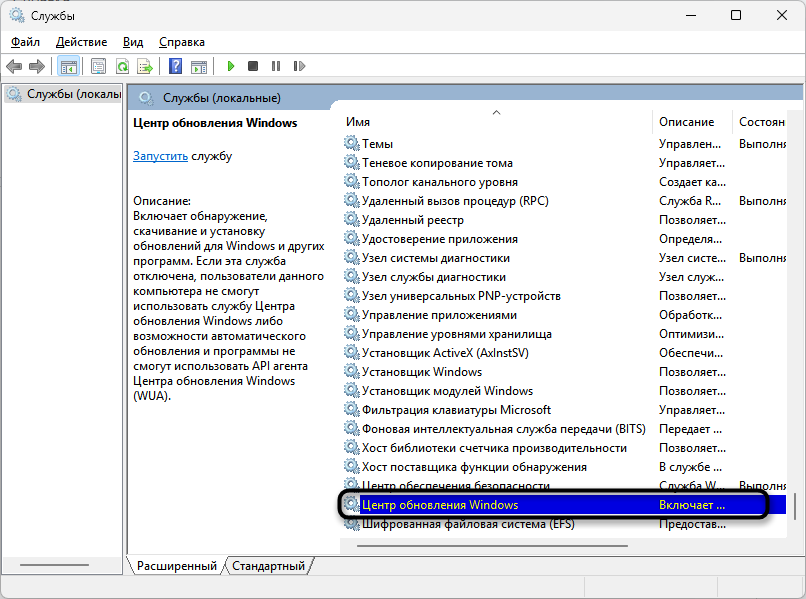
Task: Open the Файл menu
Action: tap(25, 42)
